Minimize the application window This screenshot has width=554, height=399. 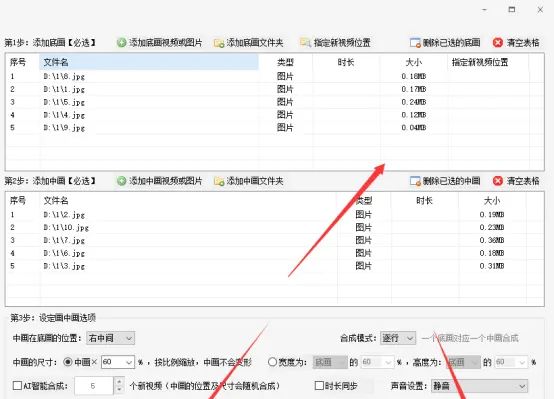pos(485,10)
